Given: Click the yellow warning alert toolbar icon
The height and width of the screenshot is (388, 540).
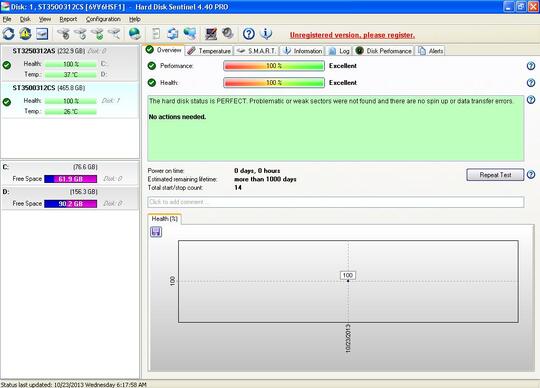Looking at the screenshot, I should 25,34.
